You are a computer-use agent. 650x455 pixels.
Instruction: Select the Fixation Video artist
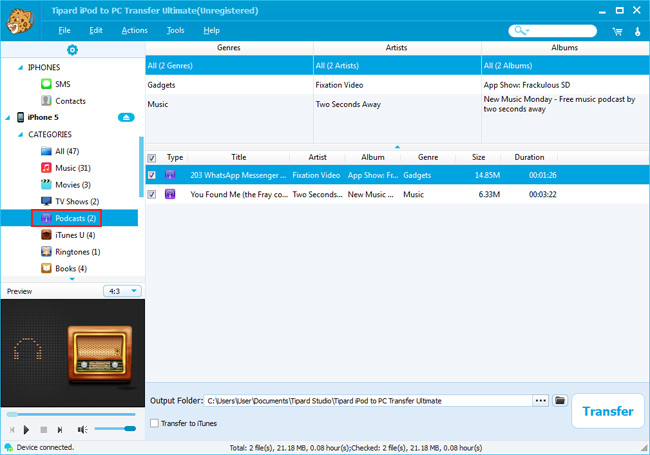click(x=397, y=85)
